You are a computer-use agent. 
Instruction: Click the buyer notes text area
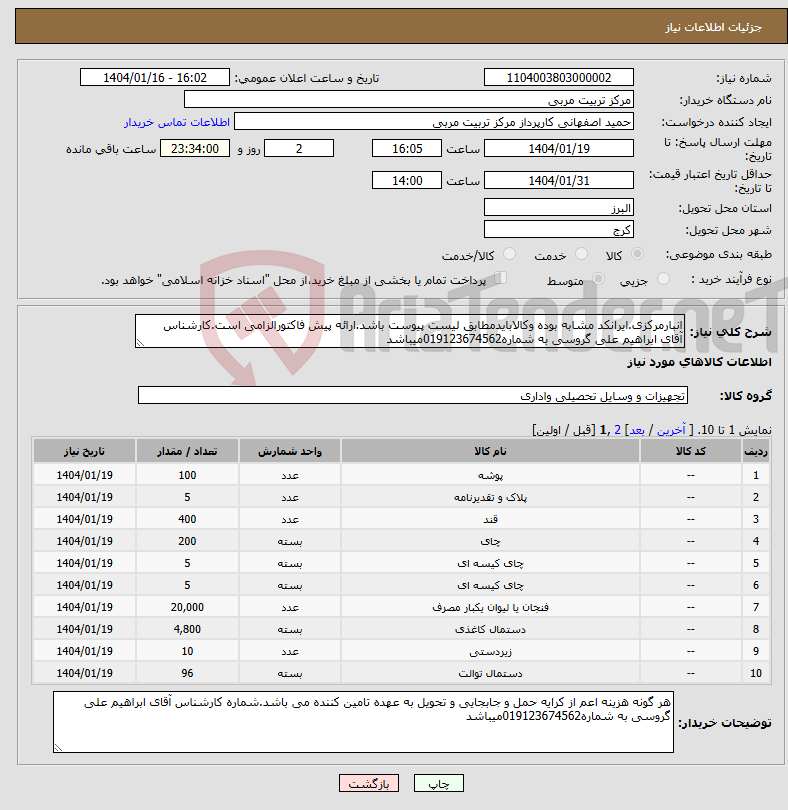[x=363, y=722]
